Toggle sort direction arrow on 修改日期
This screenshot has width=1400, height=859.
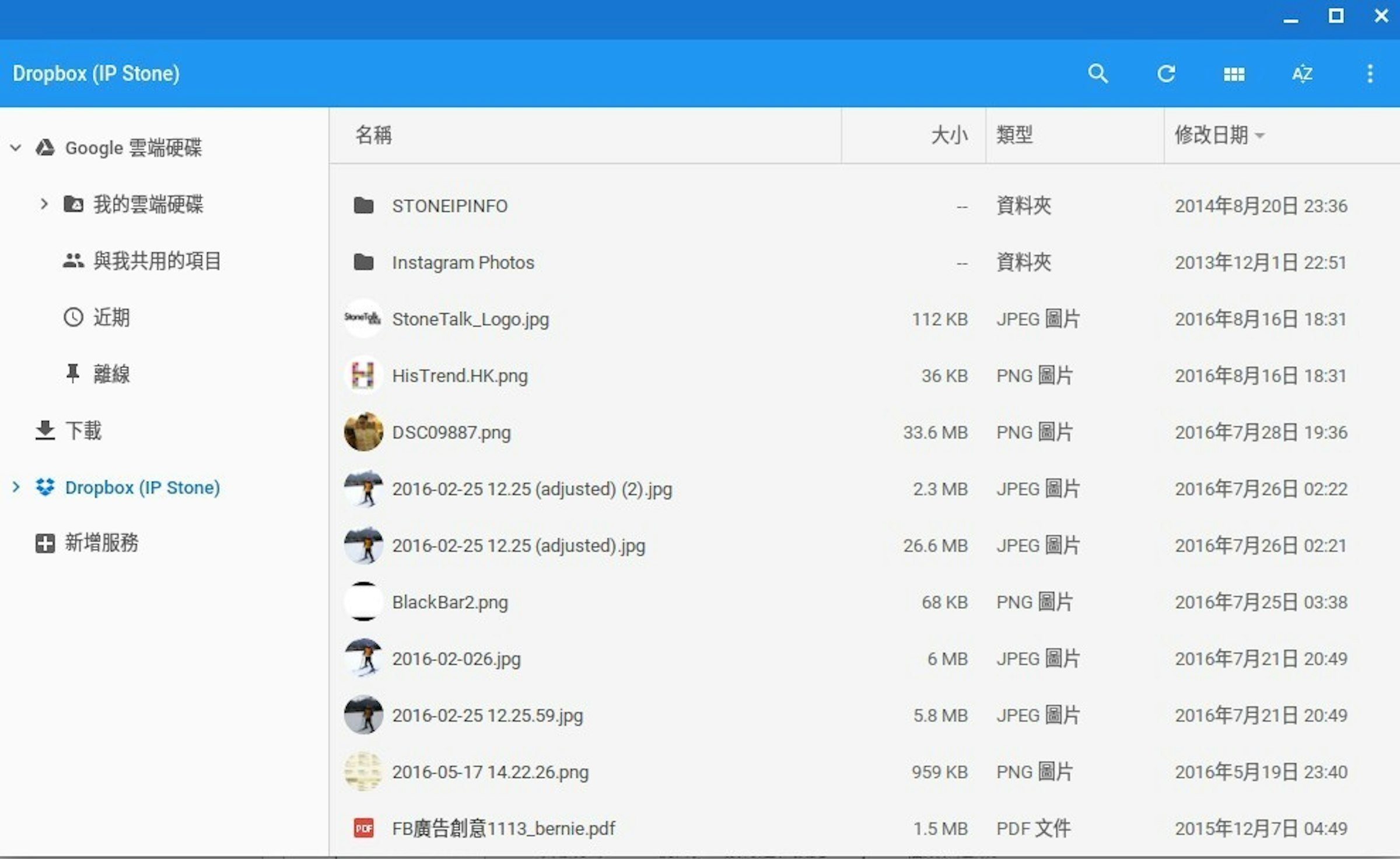(x=1260, y=136)
